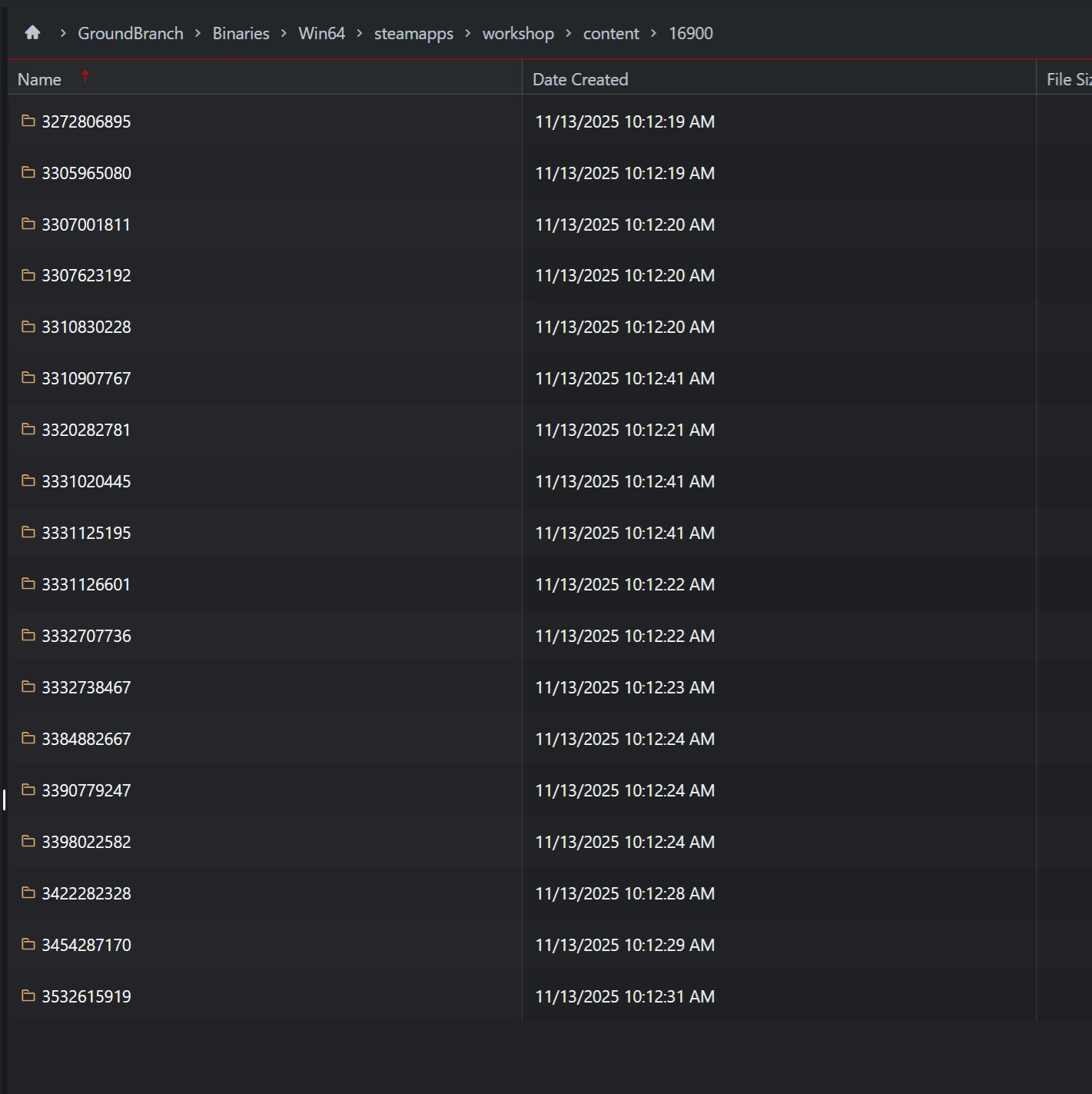Click the home icon in breadcrumb

pos(32,33)
